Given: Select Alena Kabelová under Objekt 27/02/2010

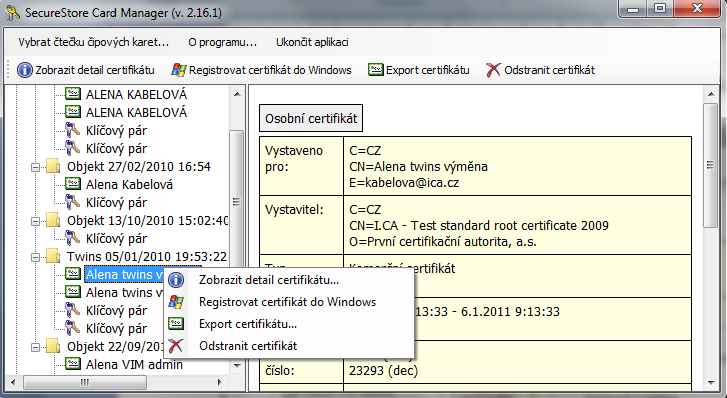Looking at the screenshot, I should coord(129,185).
